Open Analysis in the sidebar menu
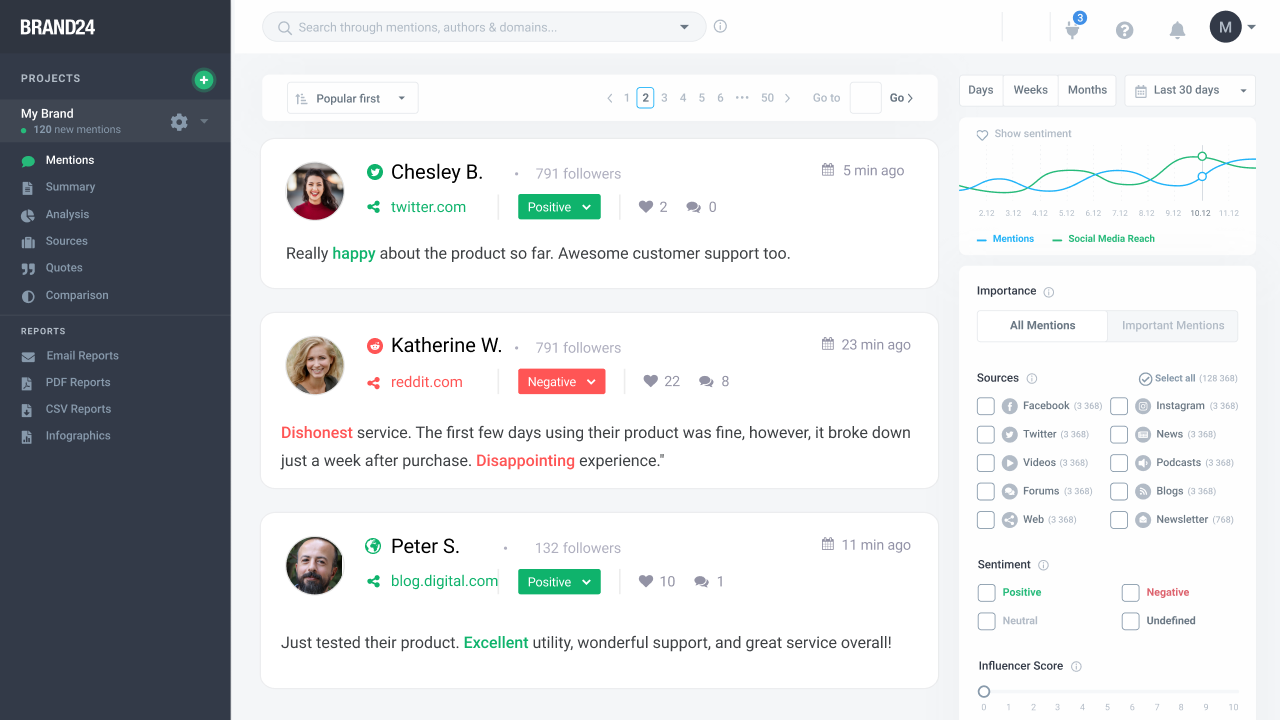This screenshot has width=1280, height=720. [67, 214]
